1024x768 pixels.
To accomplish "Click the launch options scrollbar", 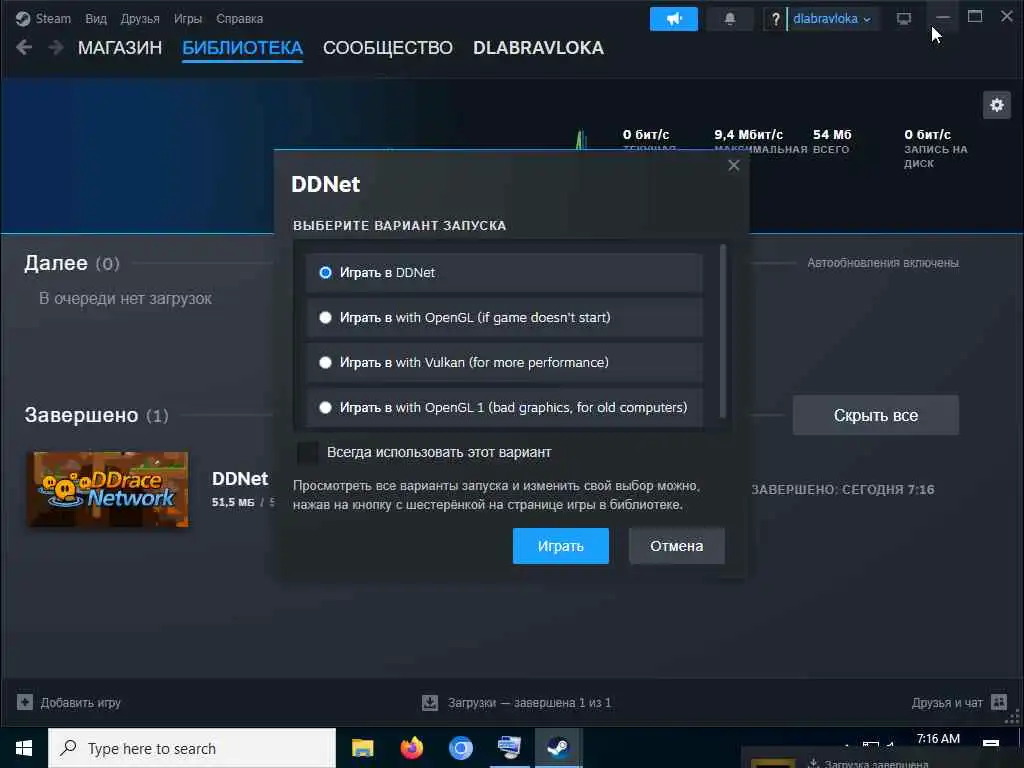I will (x=722, y=330).
